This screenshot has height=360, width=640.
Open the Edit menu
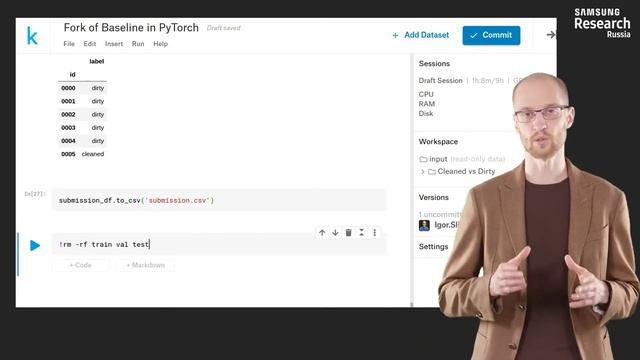[x=90, y=44]
